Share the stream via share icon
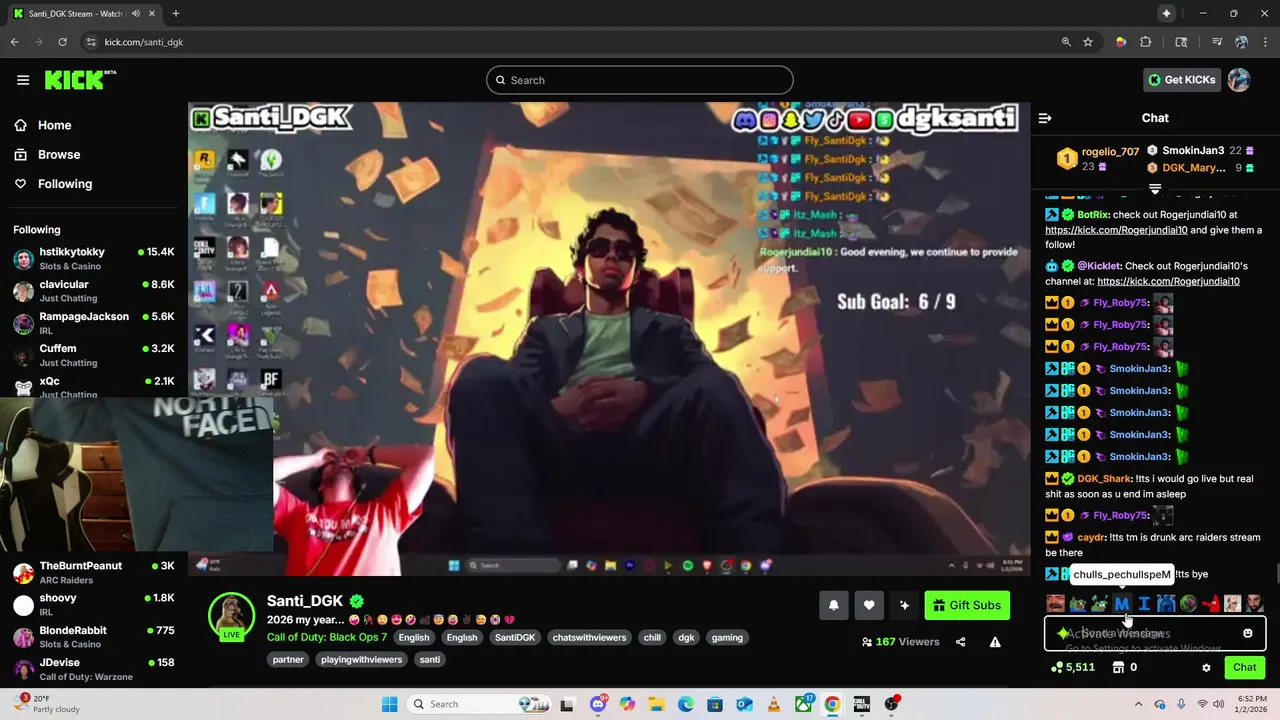This screenshot has width=1280, height=720. tap(960, 642)
